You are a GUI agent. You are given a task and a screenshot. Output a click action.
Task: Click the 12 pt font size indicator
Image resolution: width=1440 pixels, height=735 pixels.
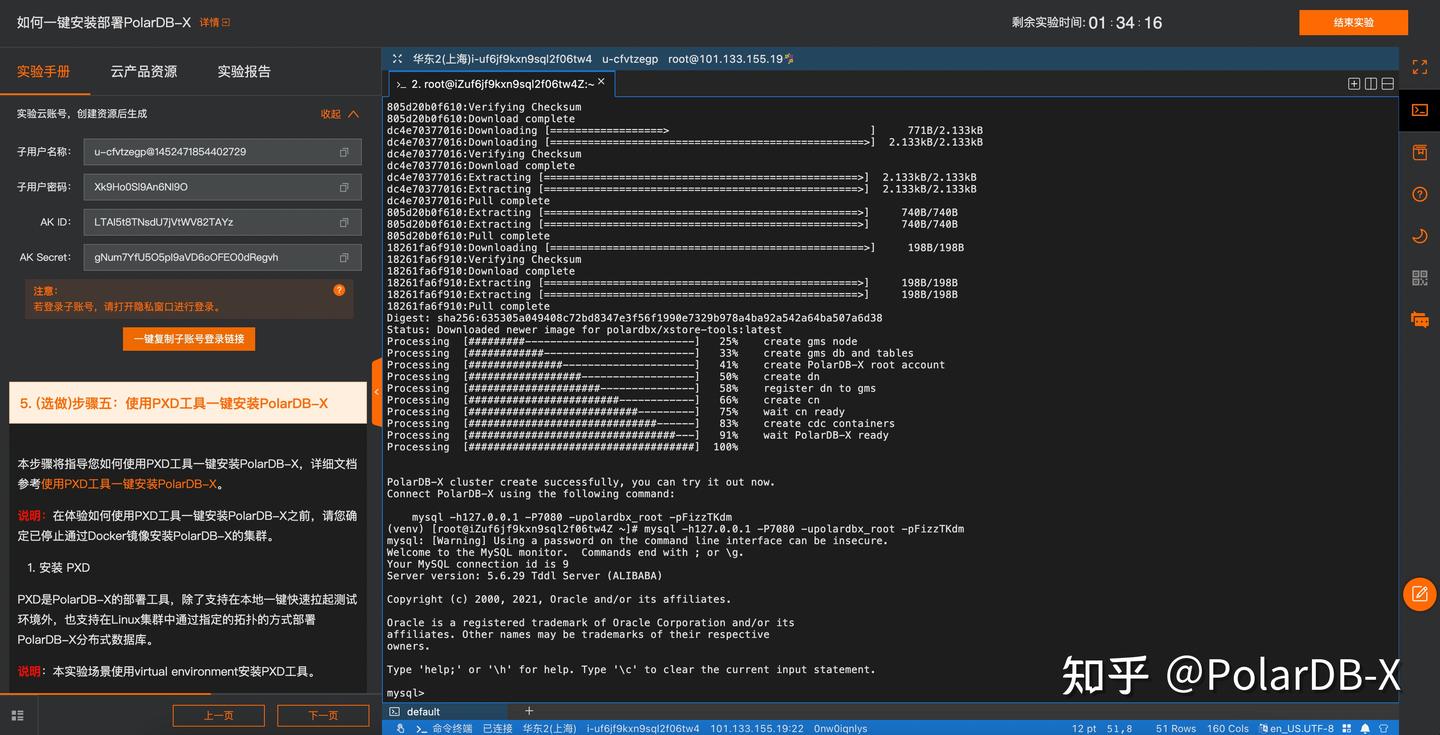coord(1084,729)
